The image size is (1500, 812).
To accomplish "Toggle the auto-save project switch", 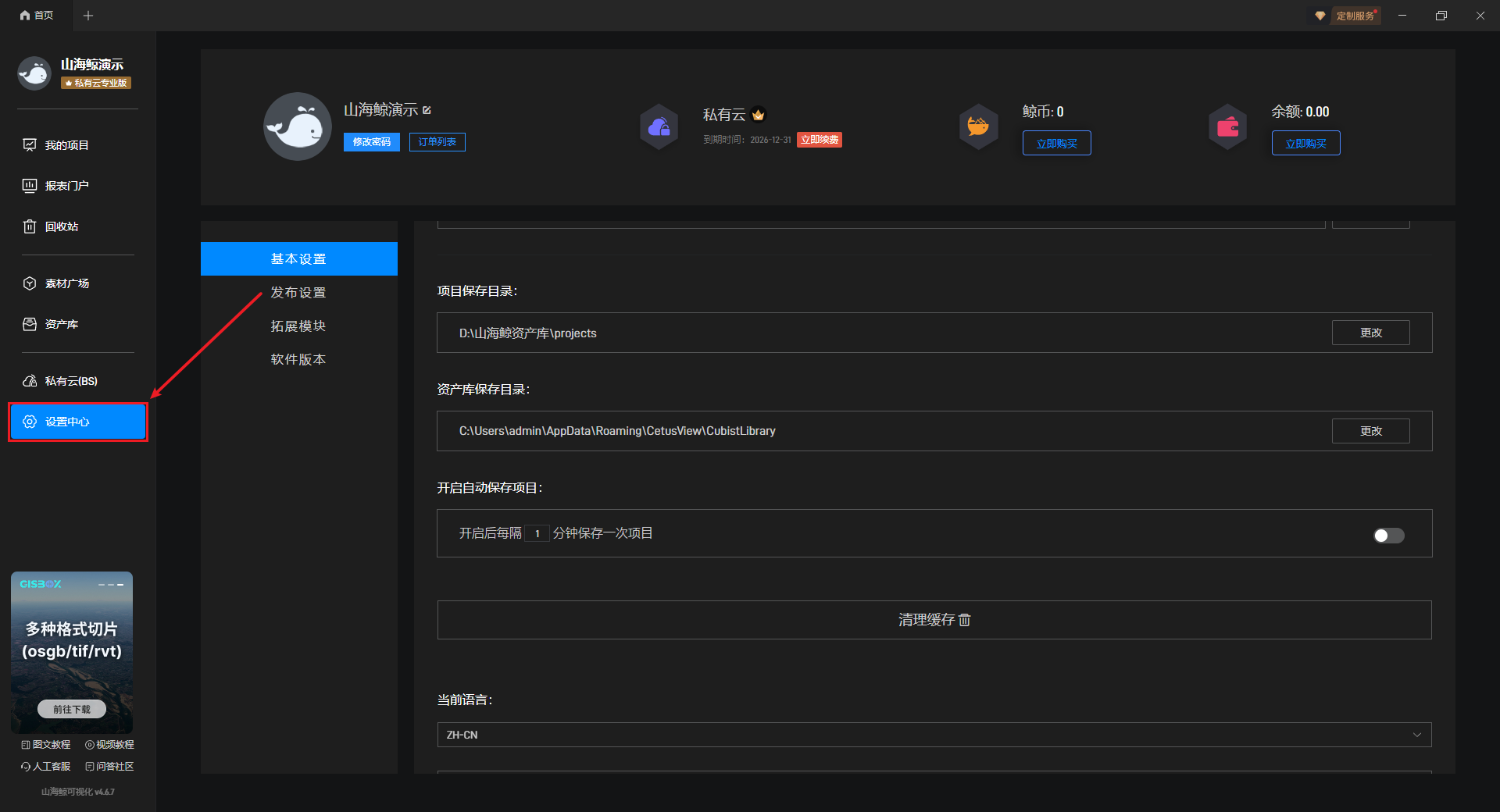I will pyautogui.click(x=1388, y=535).
